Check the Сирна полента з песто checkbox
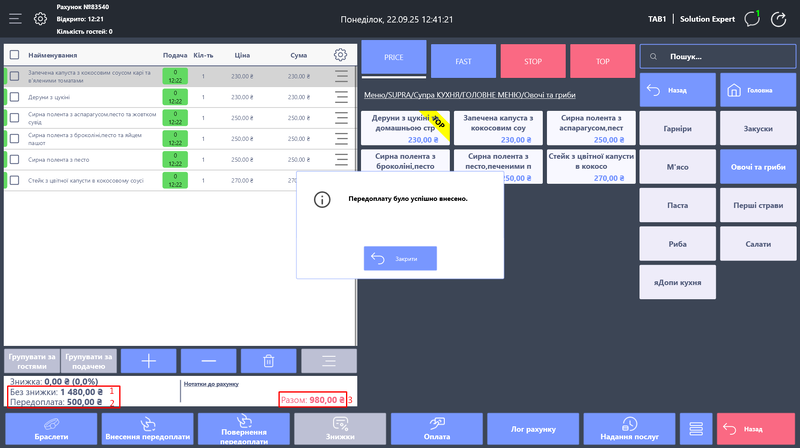This screenshot has height=448, width=800. pos(15,159)
